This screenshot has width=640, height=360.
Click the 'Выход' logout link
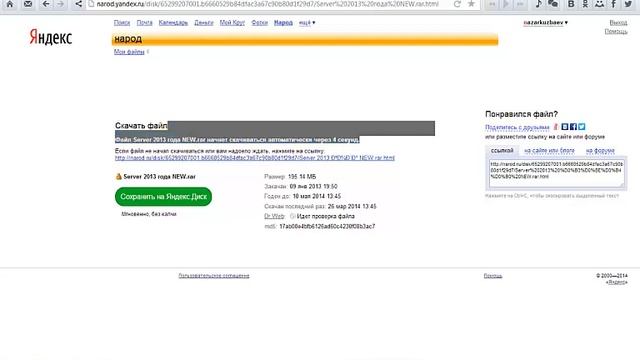[618, 23]
